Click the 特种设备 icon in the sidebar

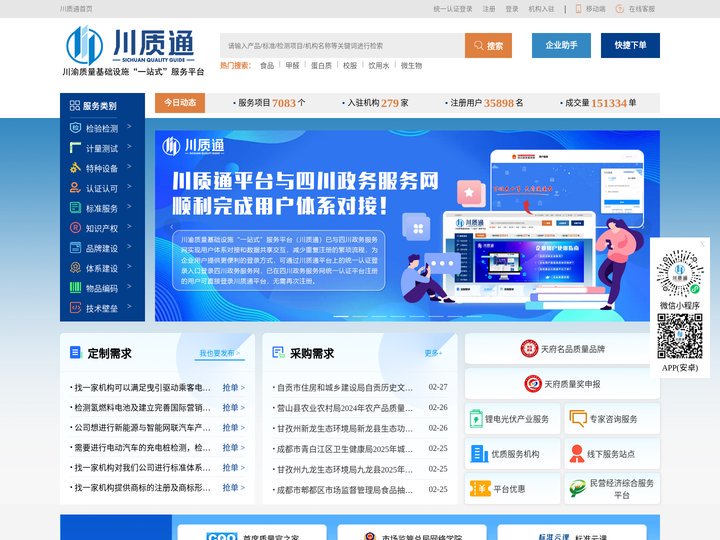pyautogui.click(x=75, y=168)
